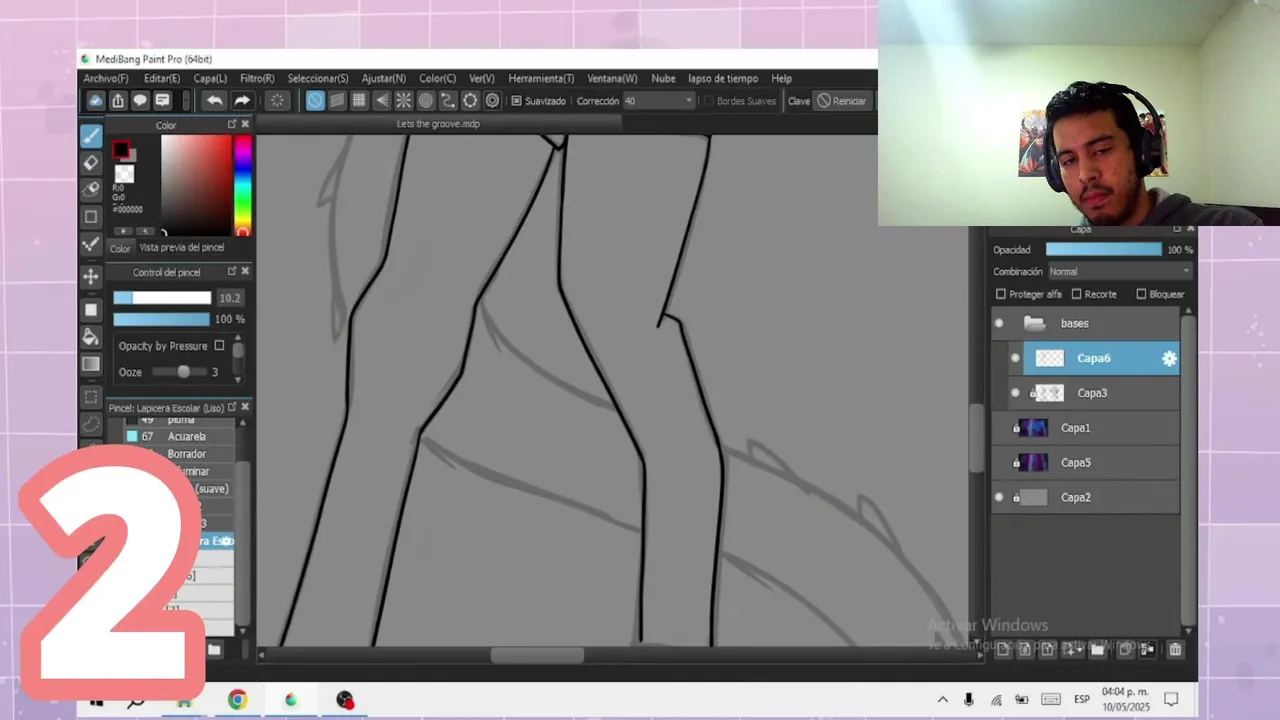Click the Redo arrow button
The image size is (1280, 720).
coord(242,100)
